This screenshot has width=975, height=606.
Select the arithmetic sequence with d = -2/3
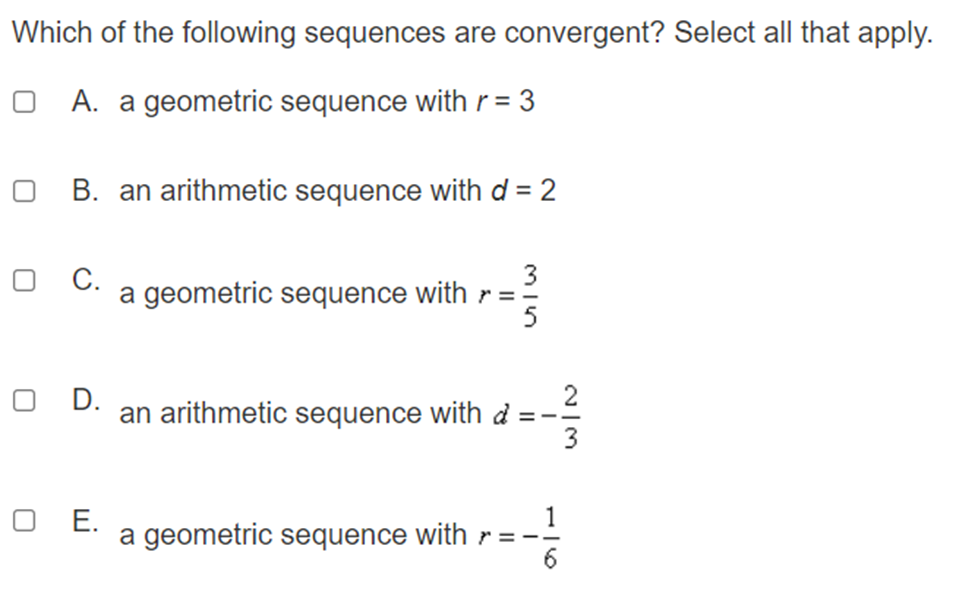[x=24, y=399]
